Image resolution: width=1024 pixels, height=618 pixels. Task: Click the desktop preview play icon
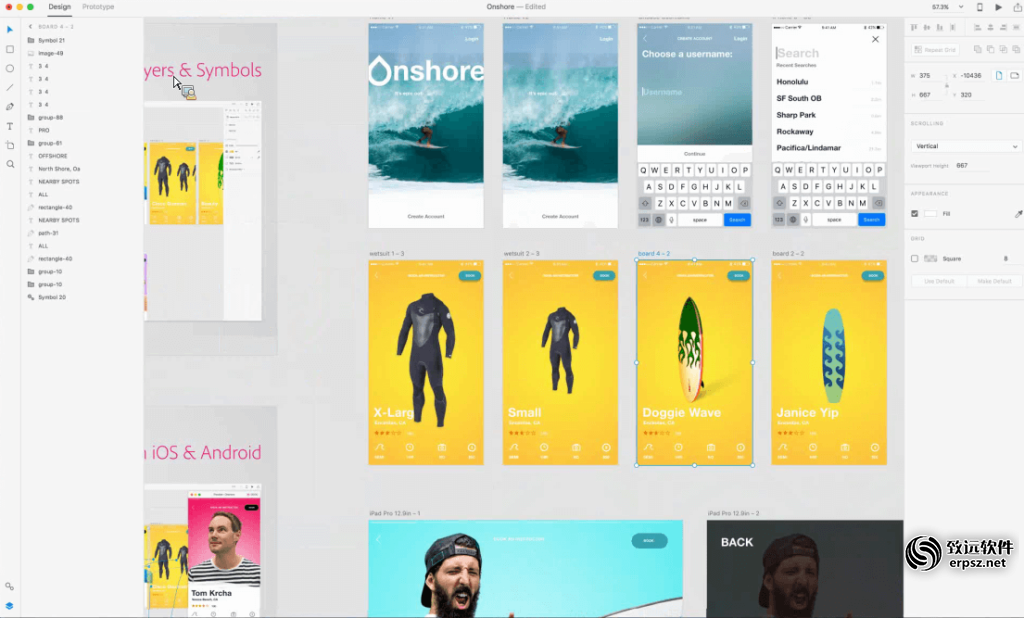coord(999,7)
